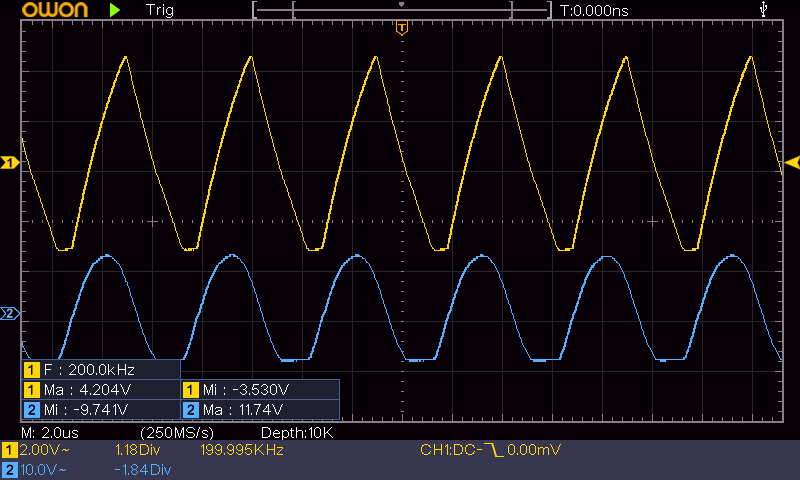Image resolution: width=800 pixels, height=480 pixels.
Task: Click the (250MS/s) sample rate readout
Action: 177,433
